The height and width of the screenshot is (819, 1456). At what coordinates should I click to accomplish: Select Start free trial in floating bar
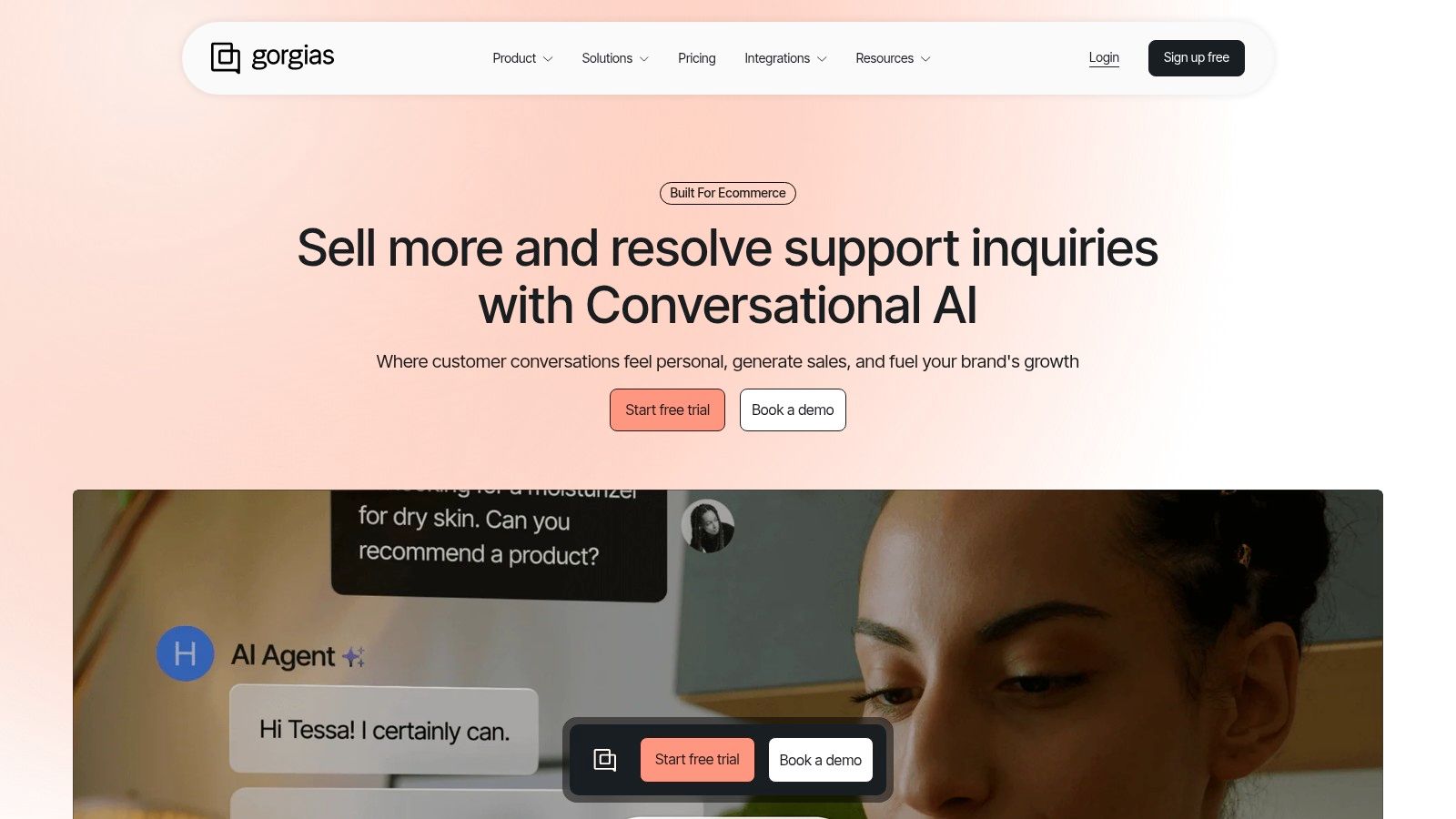click(x=697, y=760)
